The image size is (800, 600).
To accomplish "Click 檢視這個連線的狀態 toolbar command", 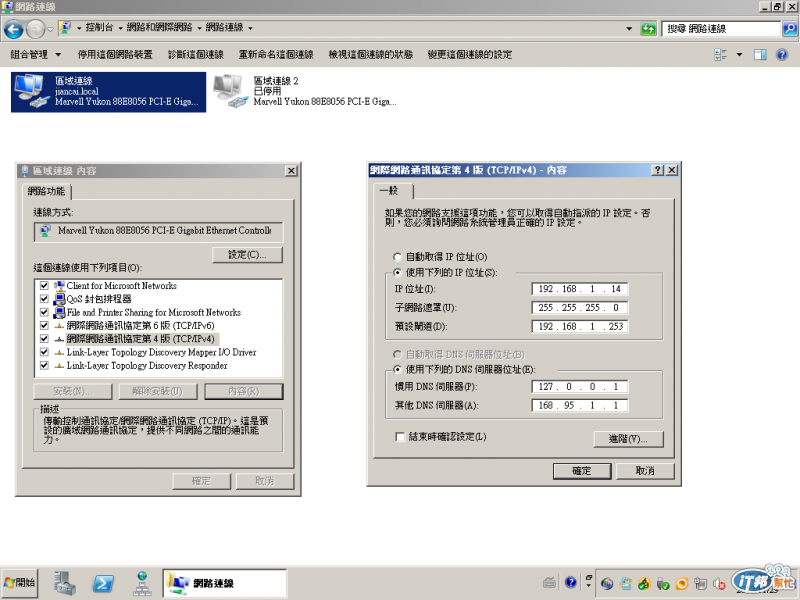I will pos(370,55).
